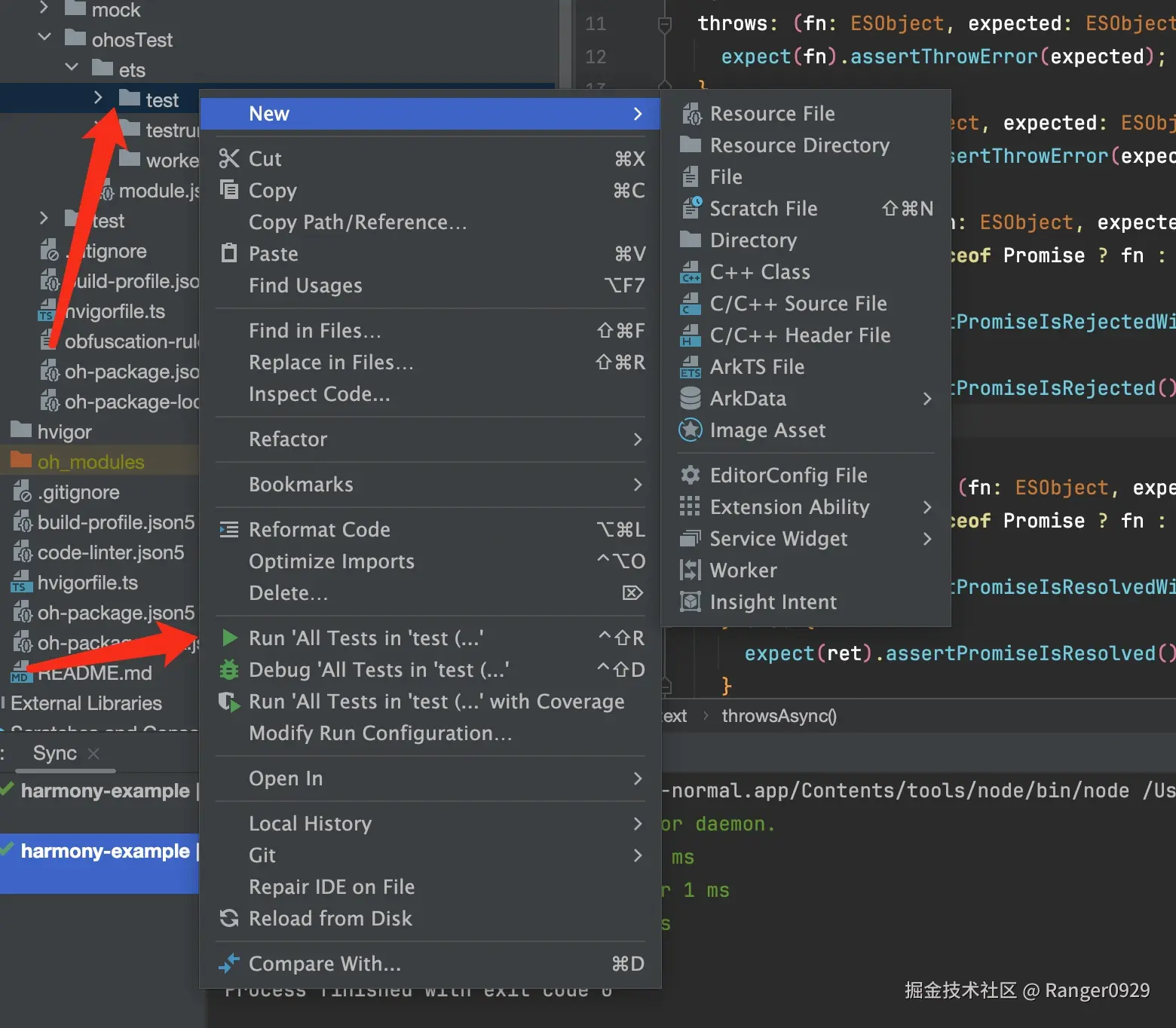Click the Paste clipboard icon
The height and width of the screenshot is (1028, 1176).
click(229, 252)
